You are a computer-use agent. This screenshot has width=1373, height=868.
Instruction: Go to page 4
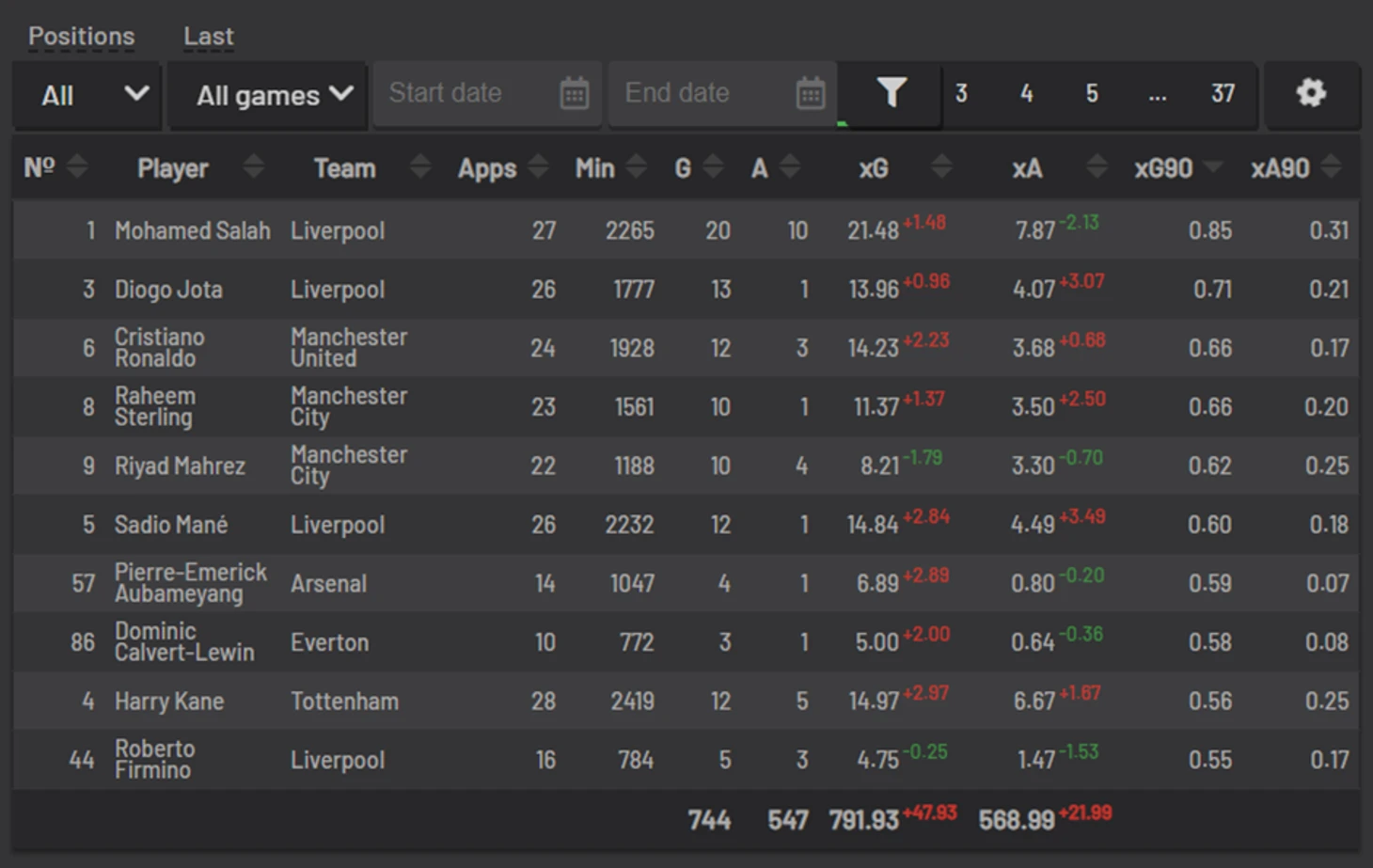click(1026, 94)
